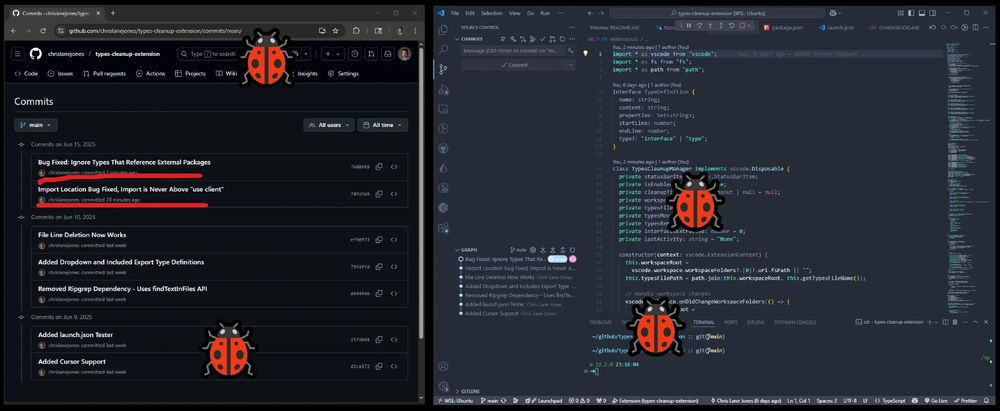Open the Selection menu in VS Code
Viewport: 1000px width, 411px height.
pos(492,13)
